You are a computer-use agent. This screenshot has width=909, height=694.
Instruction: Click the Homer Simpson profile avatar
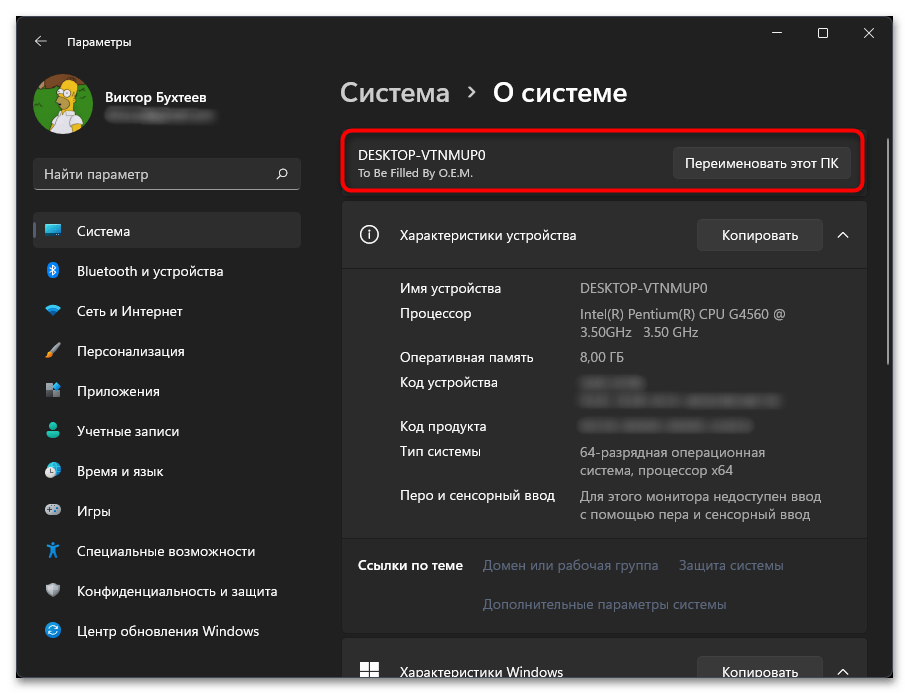coord(63,104)
